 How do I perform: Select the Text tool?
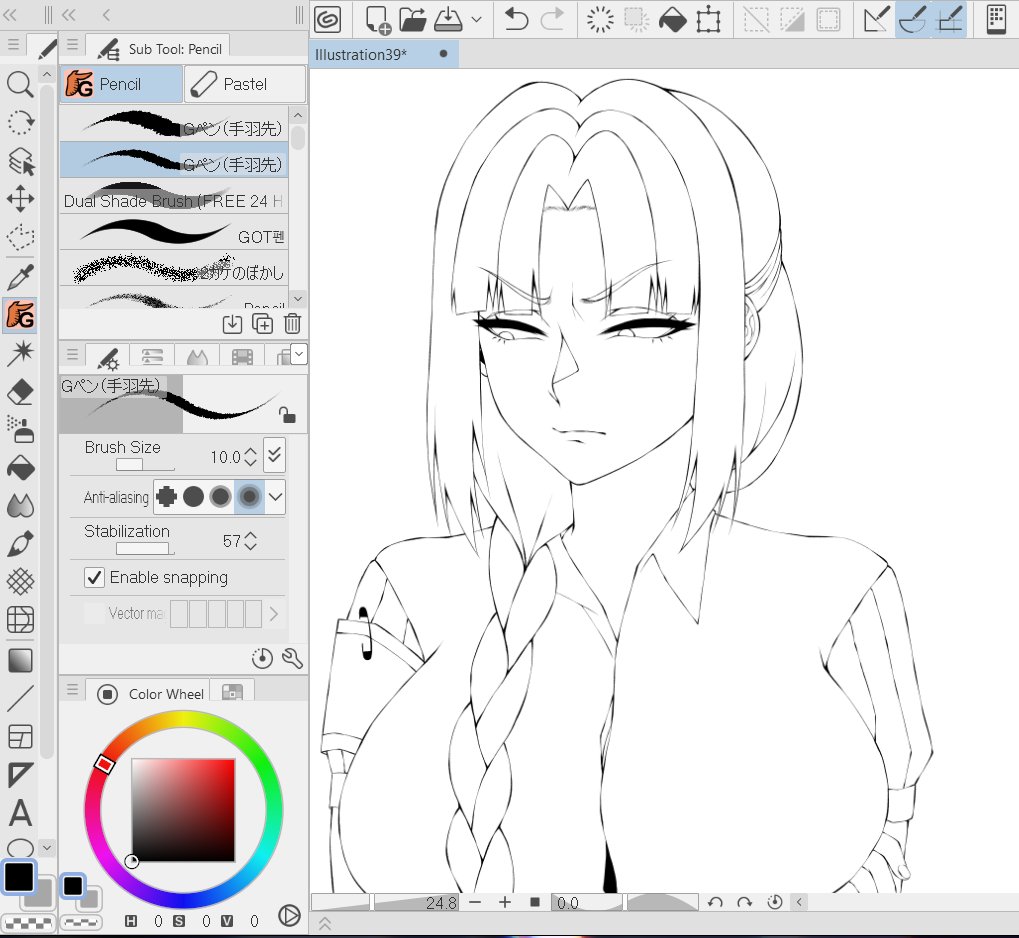pyautogui.click(x=19, y=813)
